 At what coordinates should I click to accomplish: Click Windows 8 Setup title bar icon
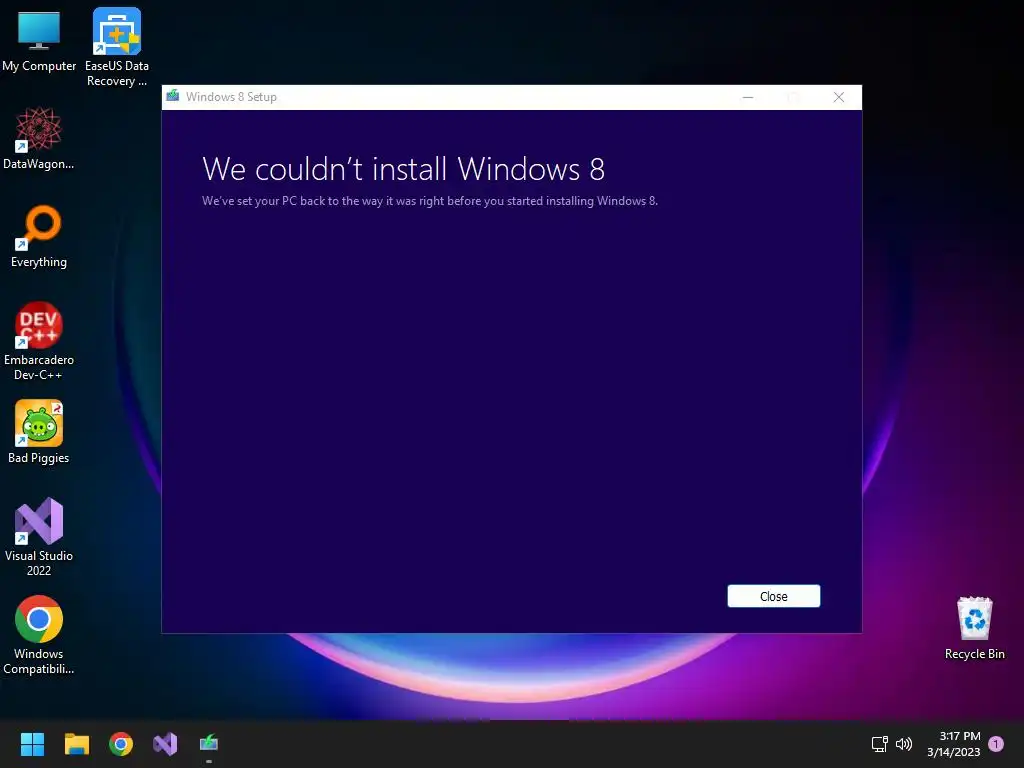[172, 96]
